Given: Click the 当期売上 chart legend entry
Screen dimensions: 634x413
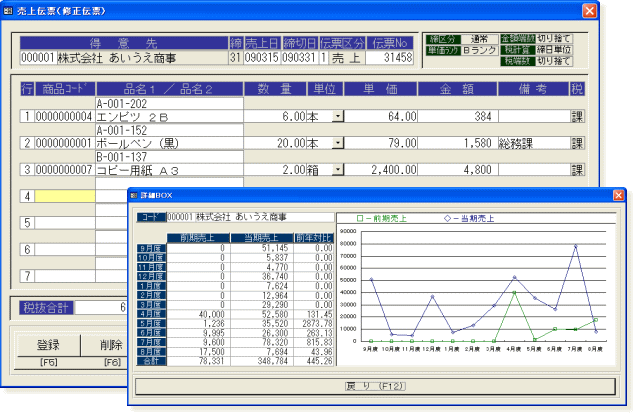Looking at the screenshot, I should [x=469, y=218].
